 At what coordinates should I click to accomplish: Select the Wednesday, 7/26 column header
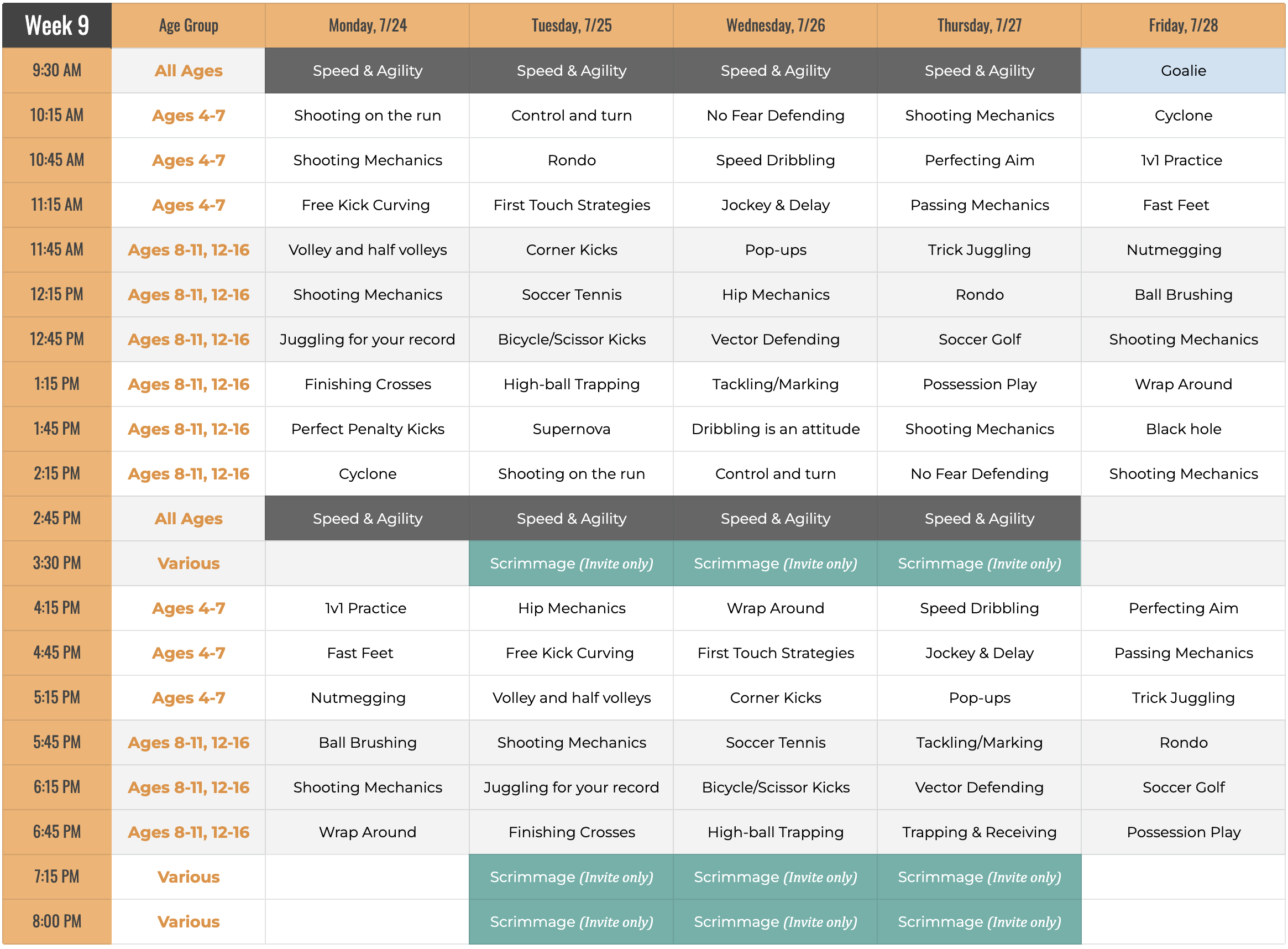(x=775, y=25)
